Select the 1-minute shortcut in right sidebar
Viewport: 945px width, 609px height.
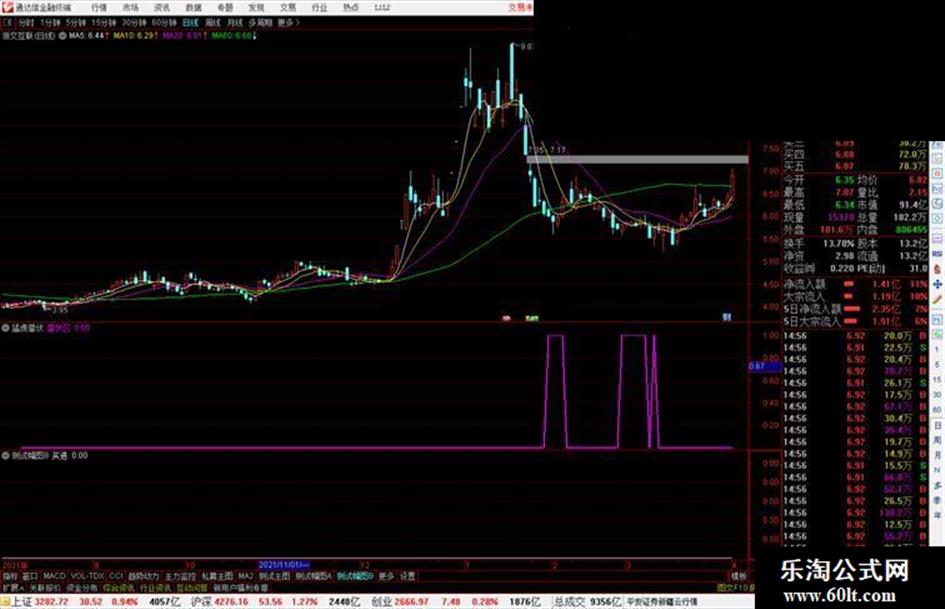(937, 350)
